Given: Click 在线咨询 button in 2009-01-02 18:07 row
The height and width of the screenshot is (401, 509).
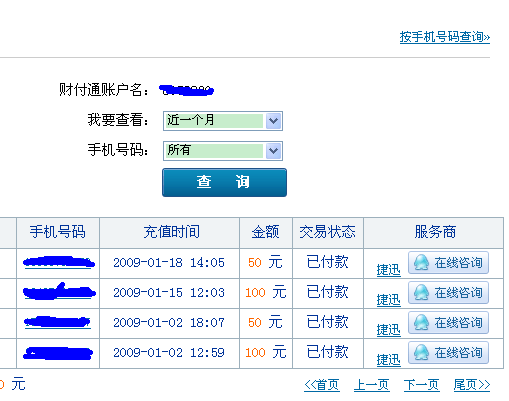Looking at the screenshot, I should tap(448, 323).
